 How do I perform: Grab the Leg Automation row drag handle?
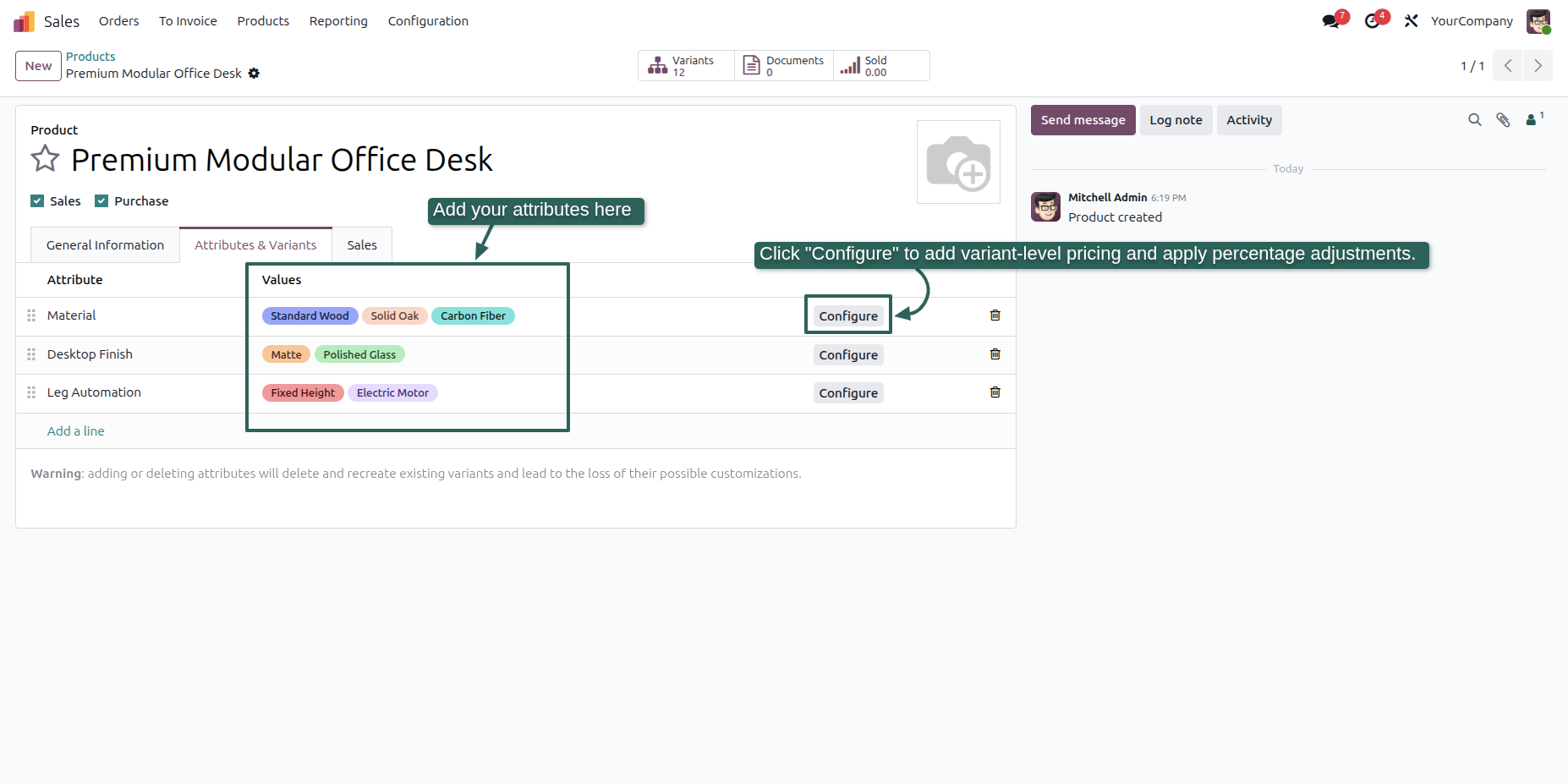tap(31, 392)
